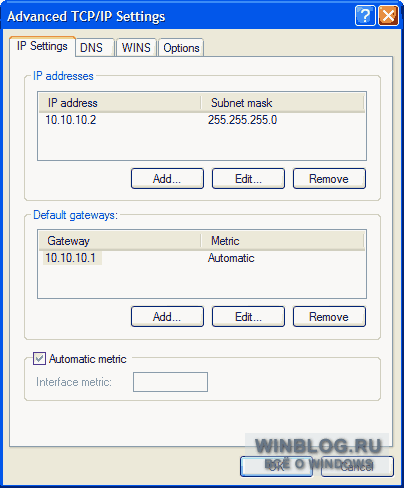The height and width of the screenshot is (488, 404).
Task: Click the IP address column header
Action: 120,103
